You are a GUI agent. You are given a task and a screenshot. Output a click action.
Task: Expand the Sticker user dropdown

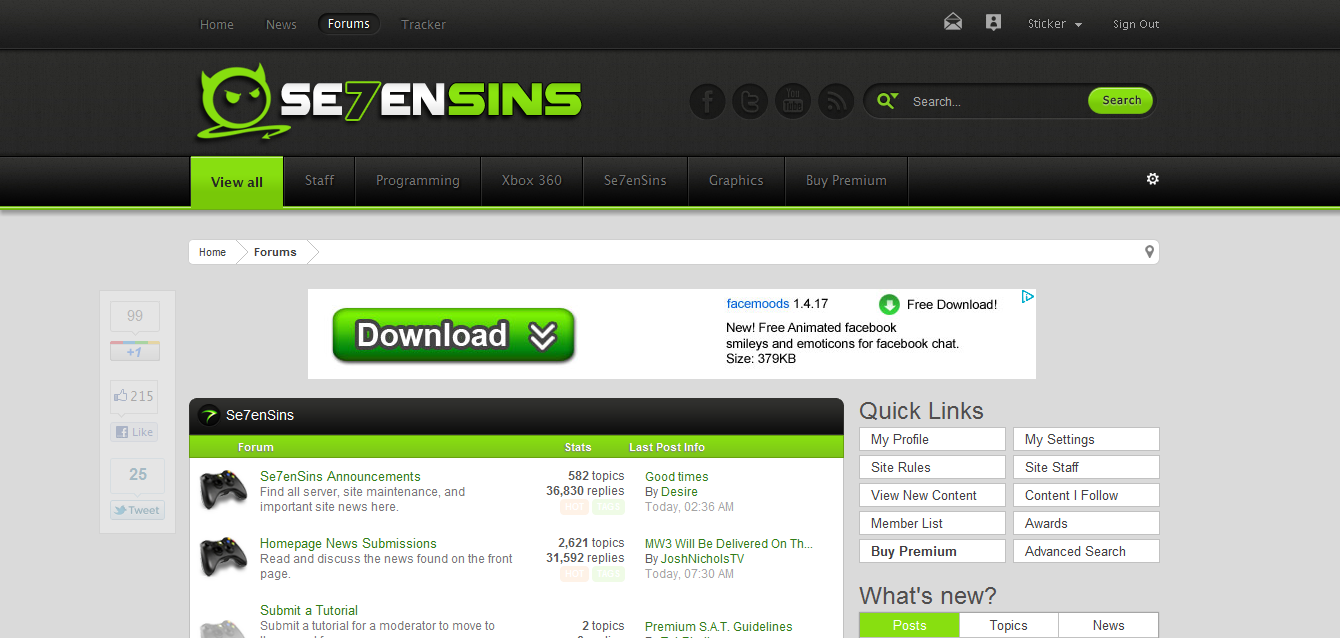1055,24
